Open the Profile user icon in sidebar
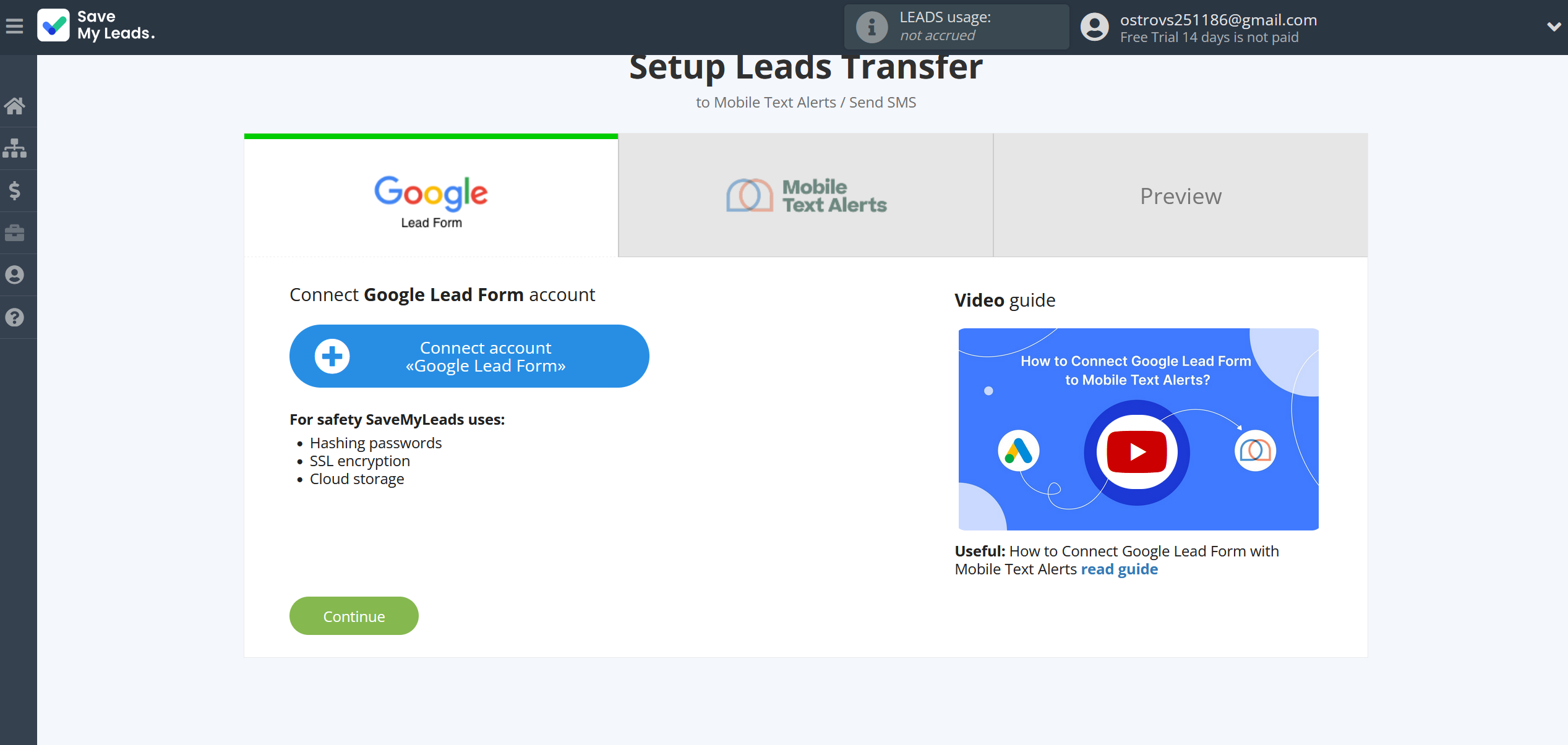 [x=15, y=275]
